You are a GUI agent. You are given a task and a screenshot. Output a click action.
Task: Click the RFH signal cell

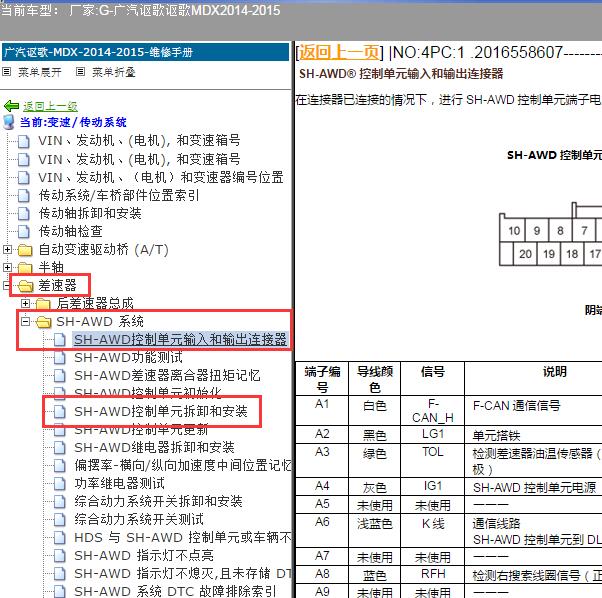coord(433,574)
